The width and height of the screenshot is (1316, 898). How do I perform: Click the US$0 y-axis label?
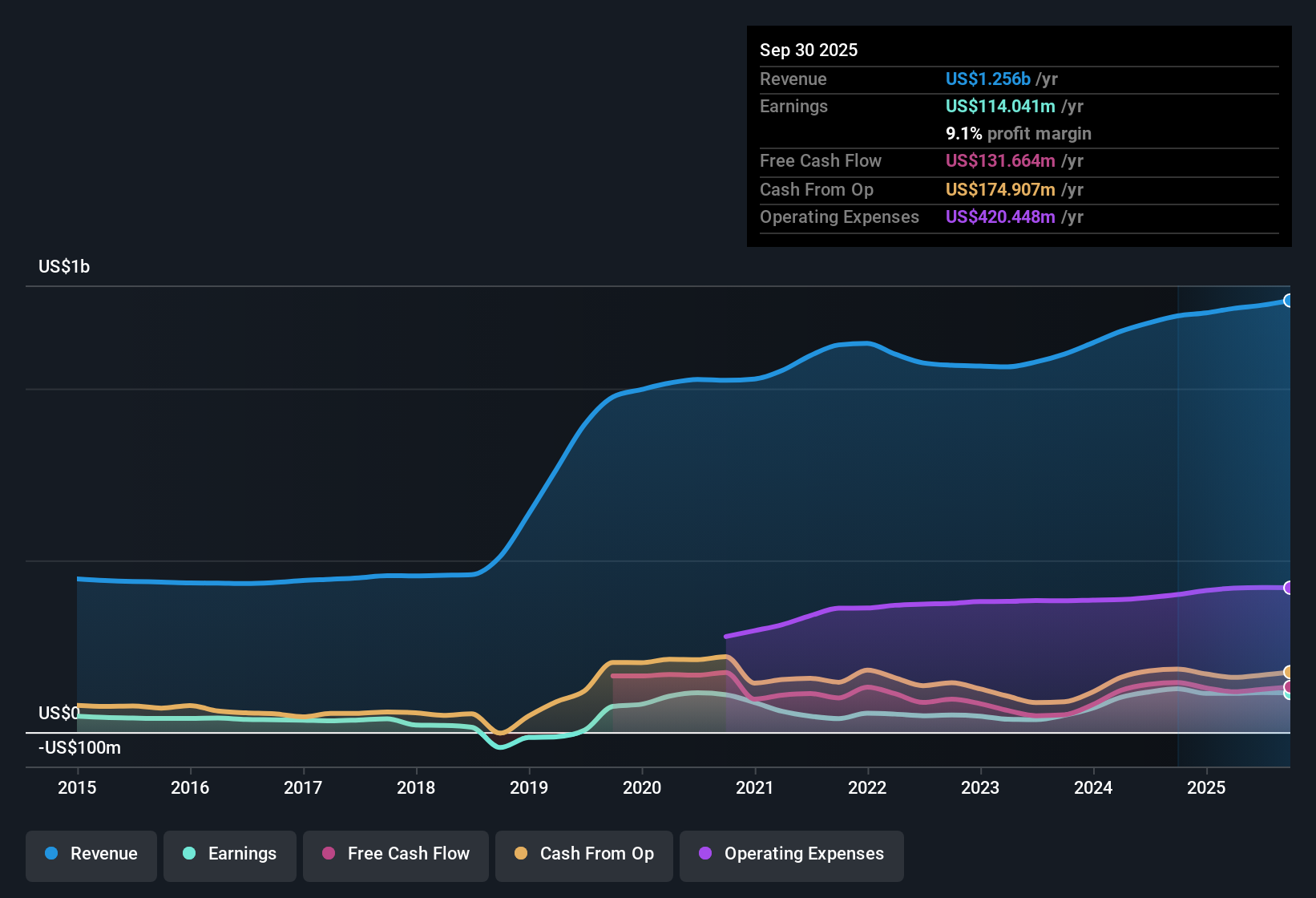pyautogui.click(x=59, y=713)
